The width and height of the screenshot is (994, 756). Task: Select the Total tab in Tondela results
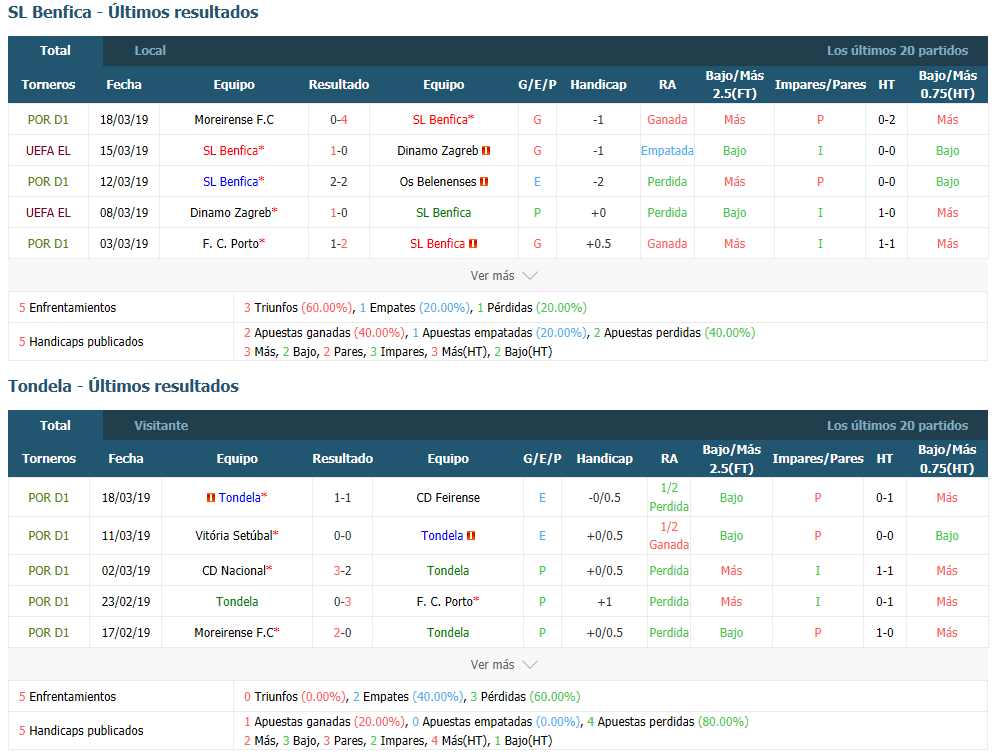55,425
